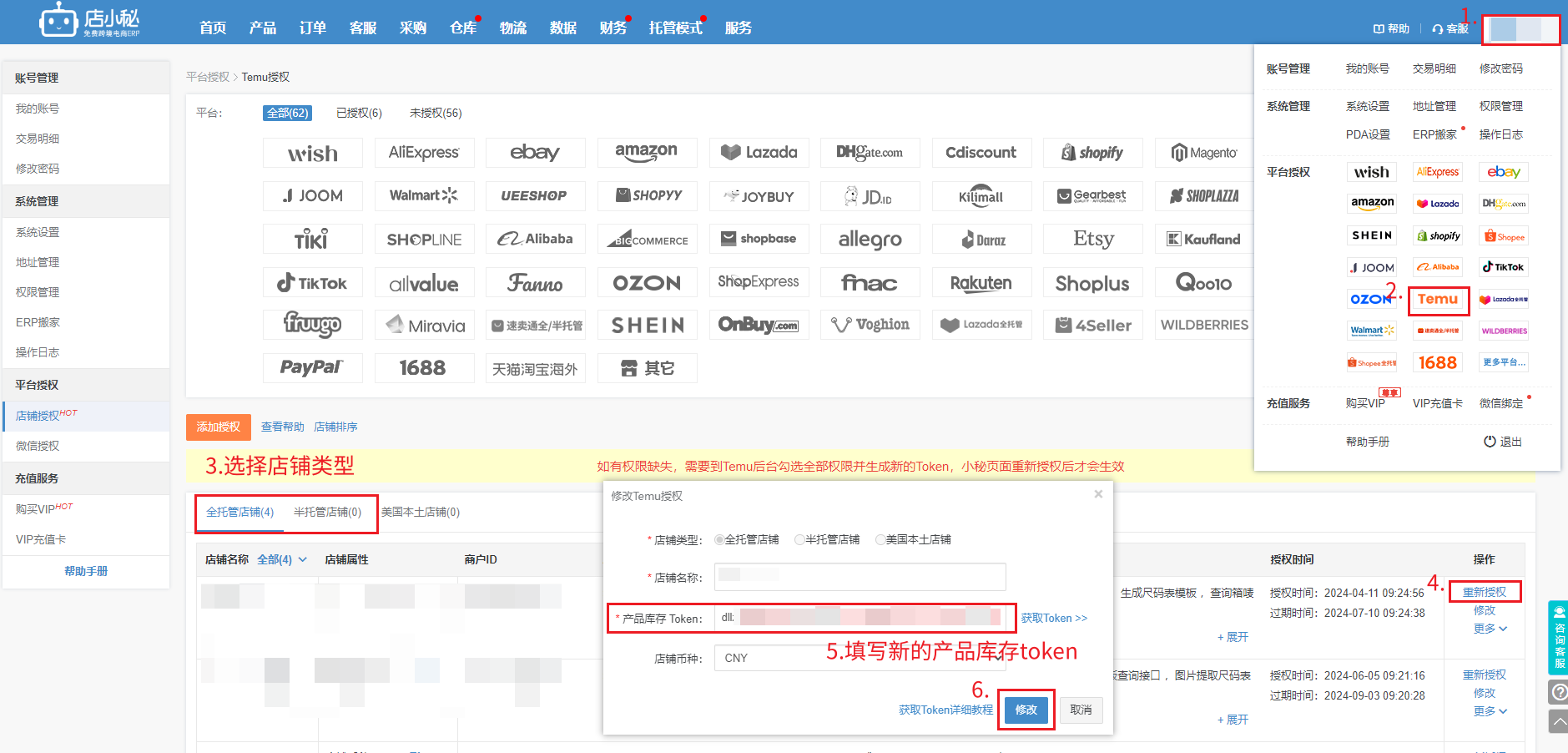Open the 托管模式 top navigation item
Viewport: 1568px width, 753px height.
676,28
